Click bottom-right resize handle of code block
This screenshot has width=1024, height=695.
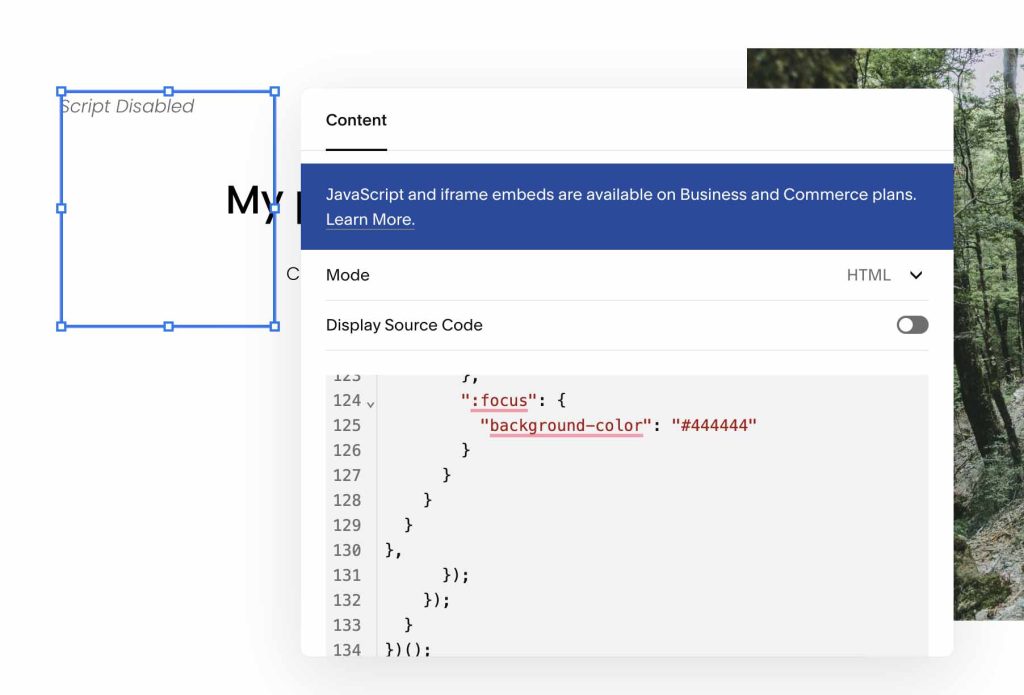[275, 326]
